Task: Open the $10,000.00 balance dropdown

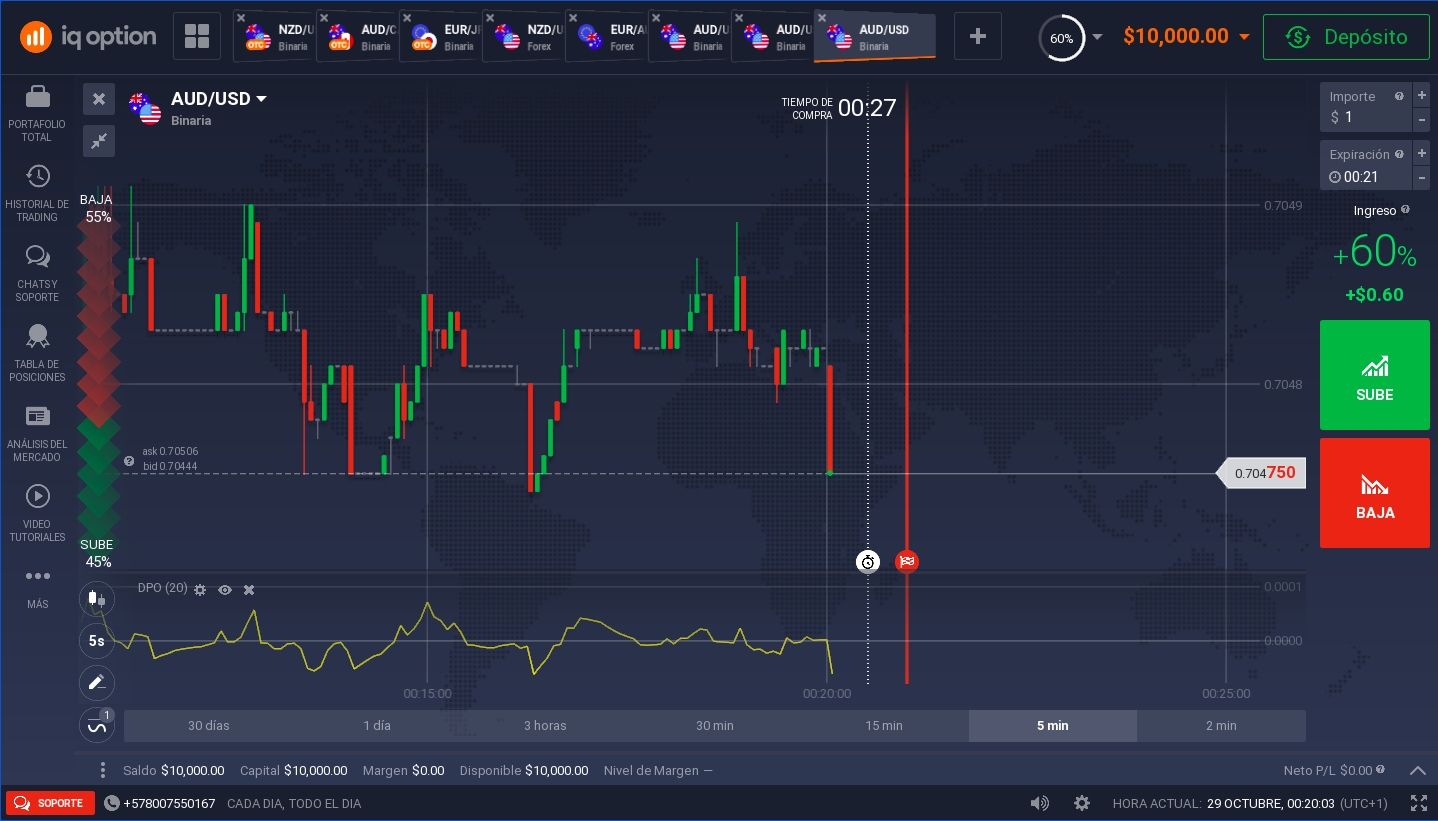Action: click(1186, 37)
